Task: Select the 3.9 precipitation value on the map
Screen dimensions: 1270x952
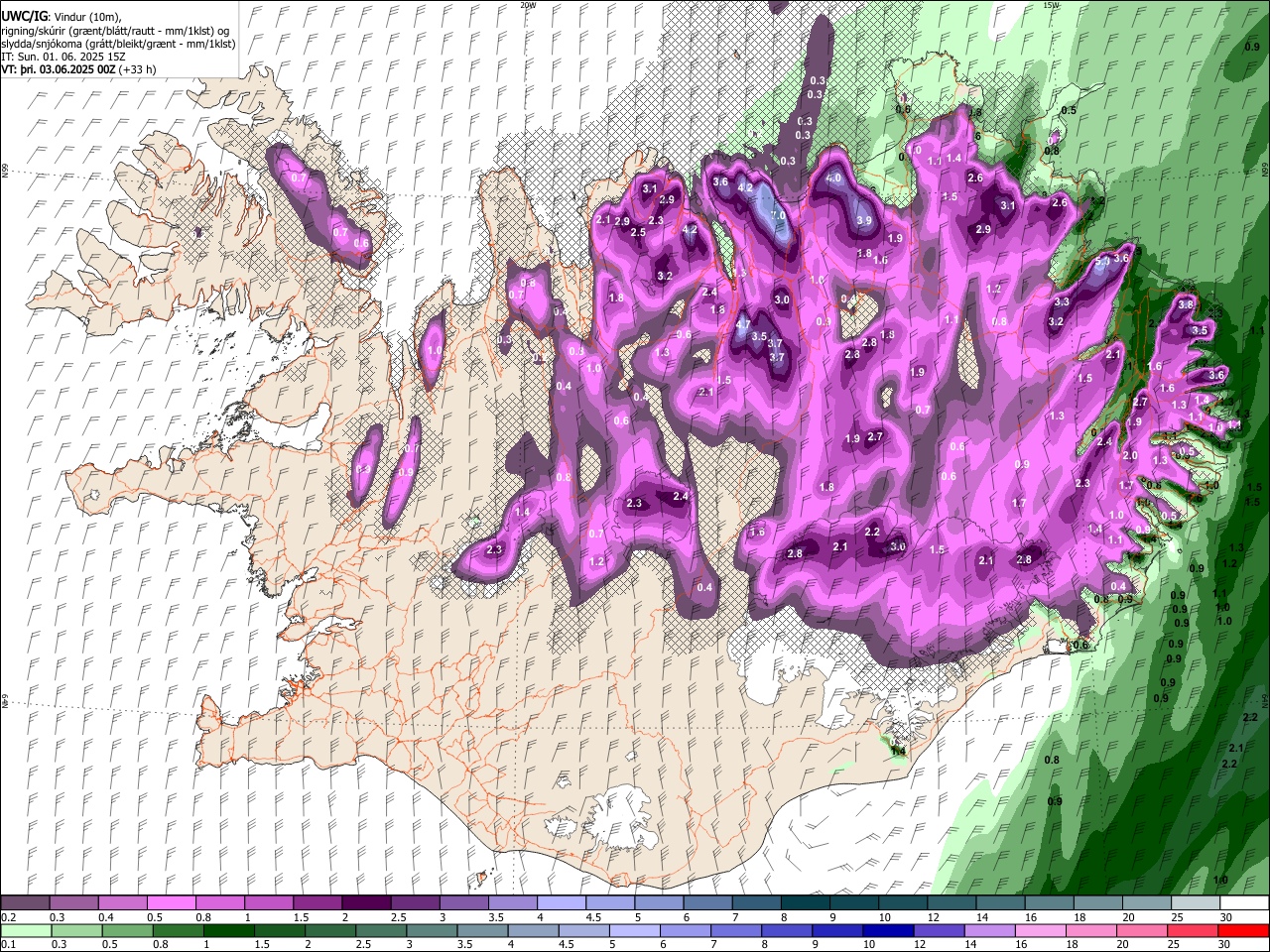Action: click(x=864, y=220)
